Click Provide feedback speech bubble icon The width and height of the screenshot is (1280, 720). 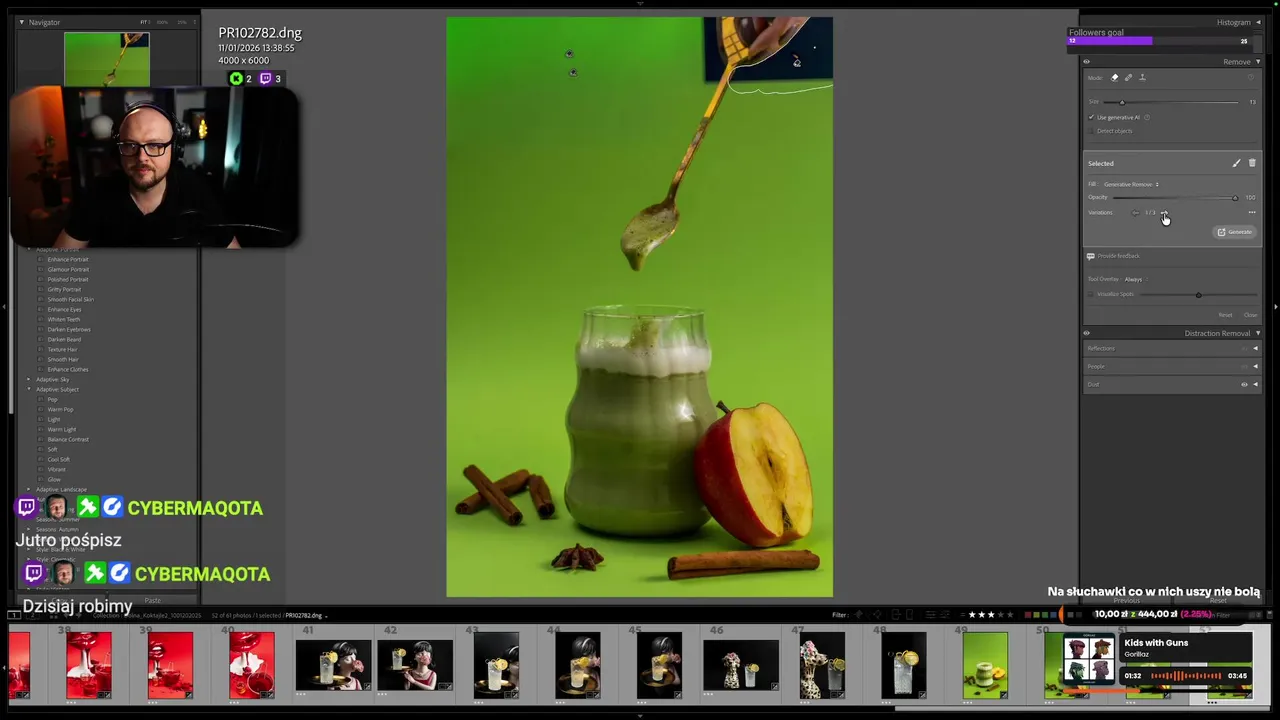pyautogui.click(x=1091, y=256)
